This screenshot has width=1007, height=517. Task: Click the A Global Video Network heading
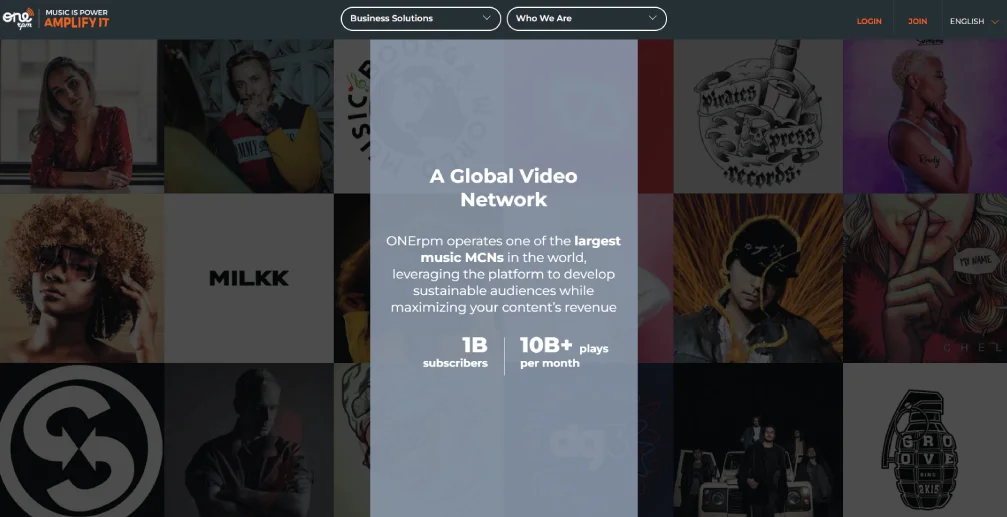504,188
